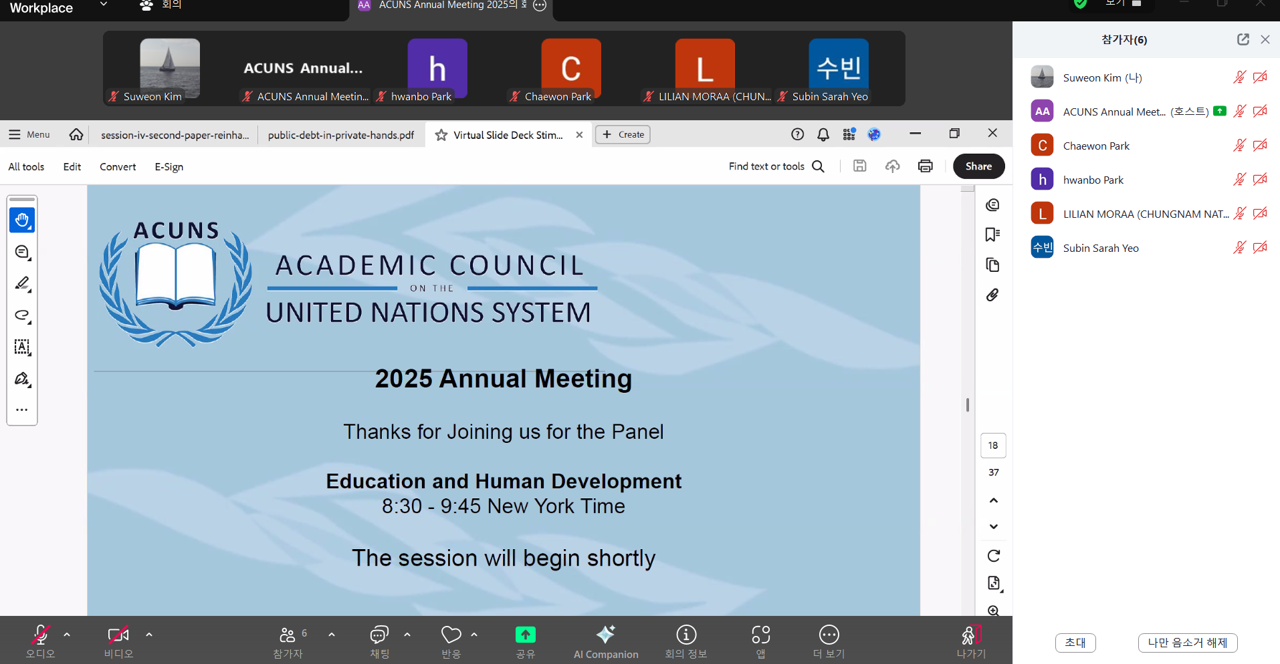
Task: Click the print icon
Action: pyautogui.click(x=925, y=166)
